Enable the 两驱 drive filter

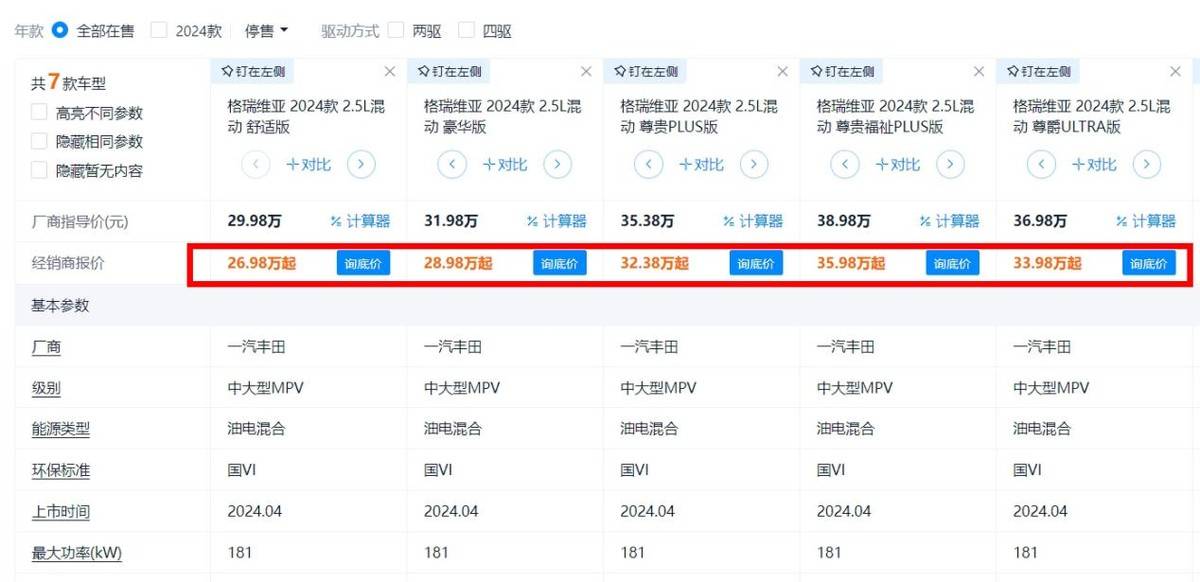[x=396, y=30]
